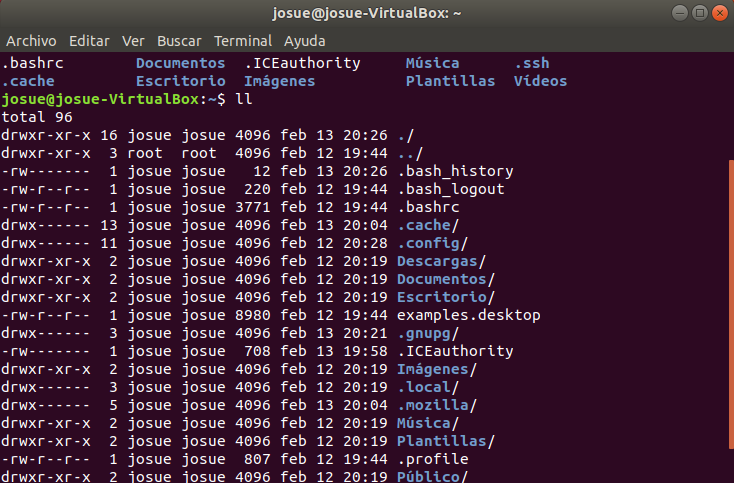Click the 8980 file size value

point(253,315)
